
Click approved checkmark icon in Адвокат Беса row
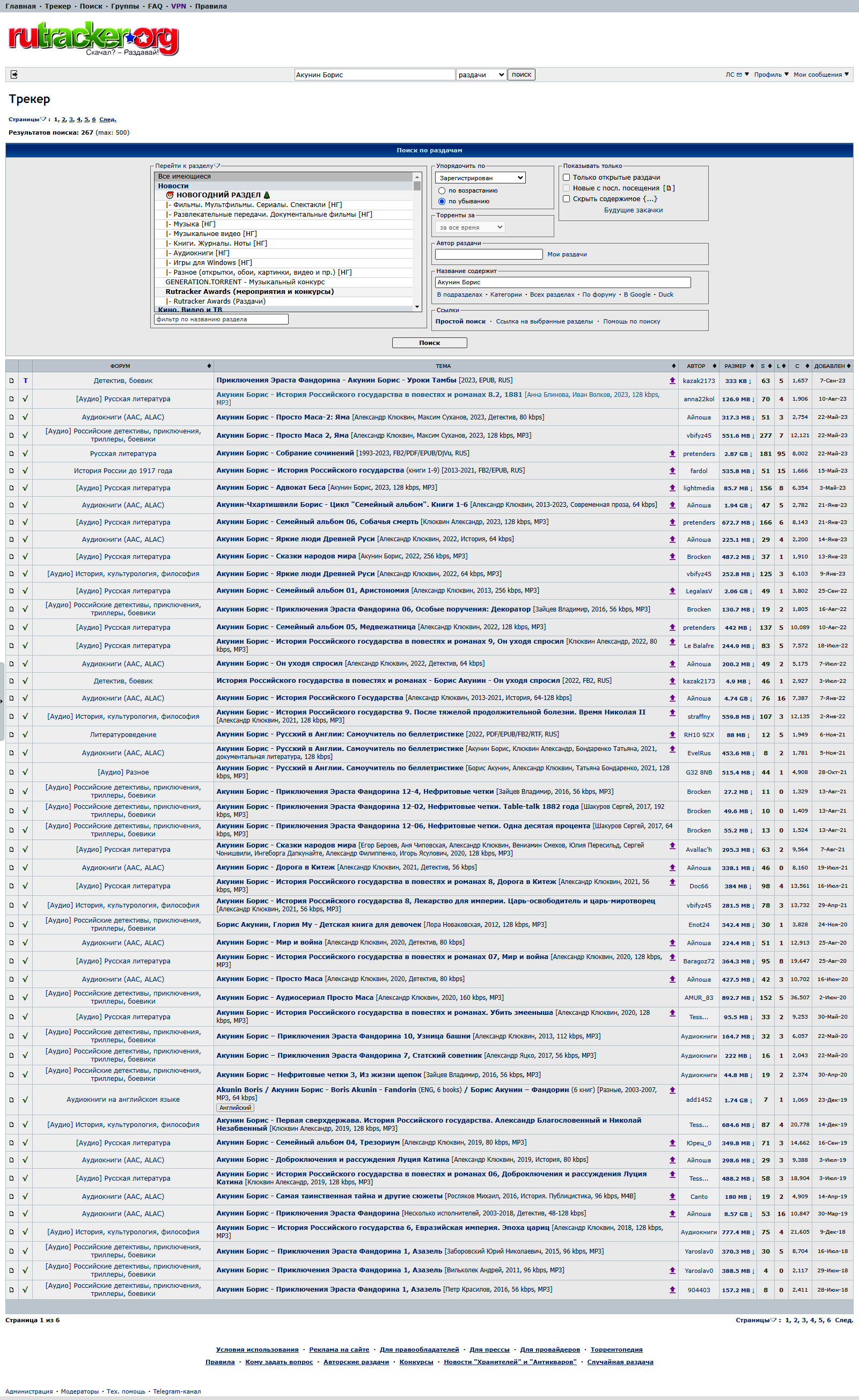pos(25,488)
